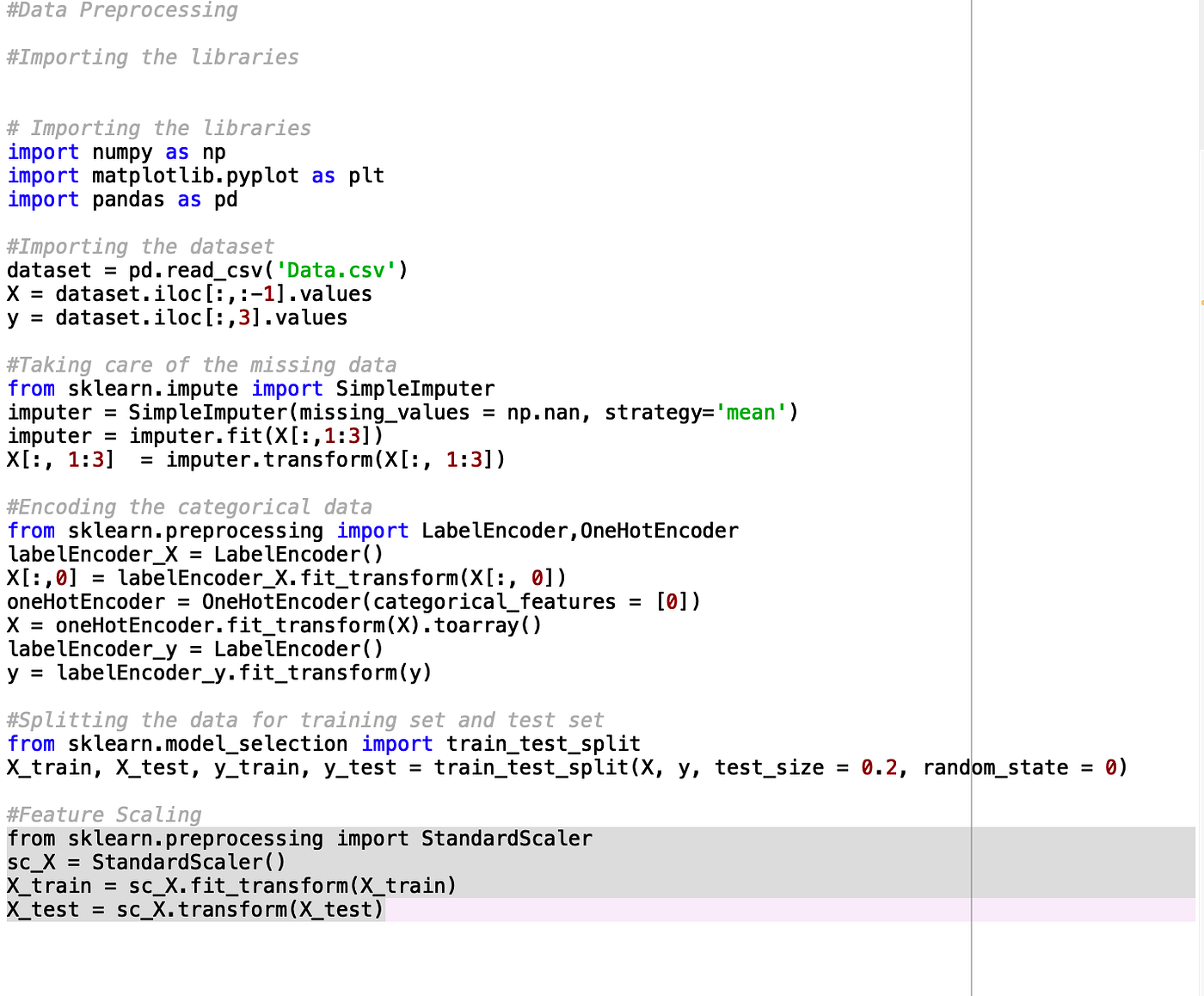Click the #Importing the libraries comment
1204x996 pixels.
152,57
